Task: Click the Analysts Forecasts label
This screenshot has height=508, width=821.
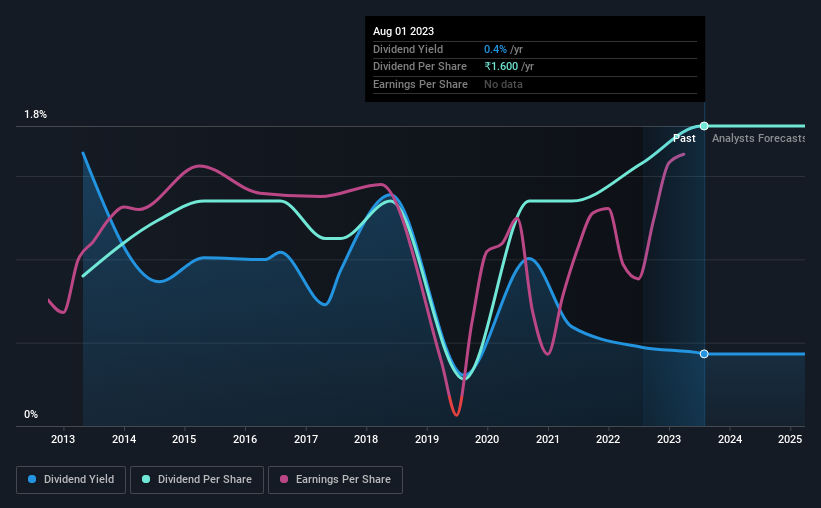Action: pyautogui.click(x=759, y=138)
